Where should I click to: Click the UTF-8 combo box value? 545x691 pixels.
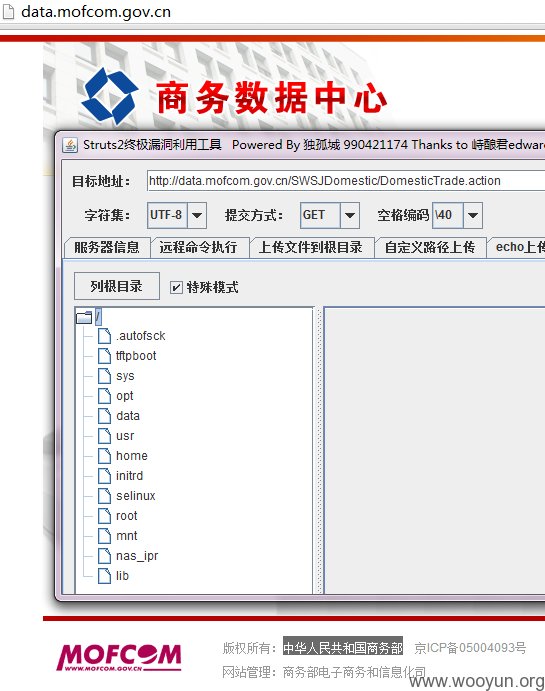pos(167,215)
